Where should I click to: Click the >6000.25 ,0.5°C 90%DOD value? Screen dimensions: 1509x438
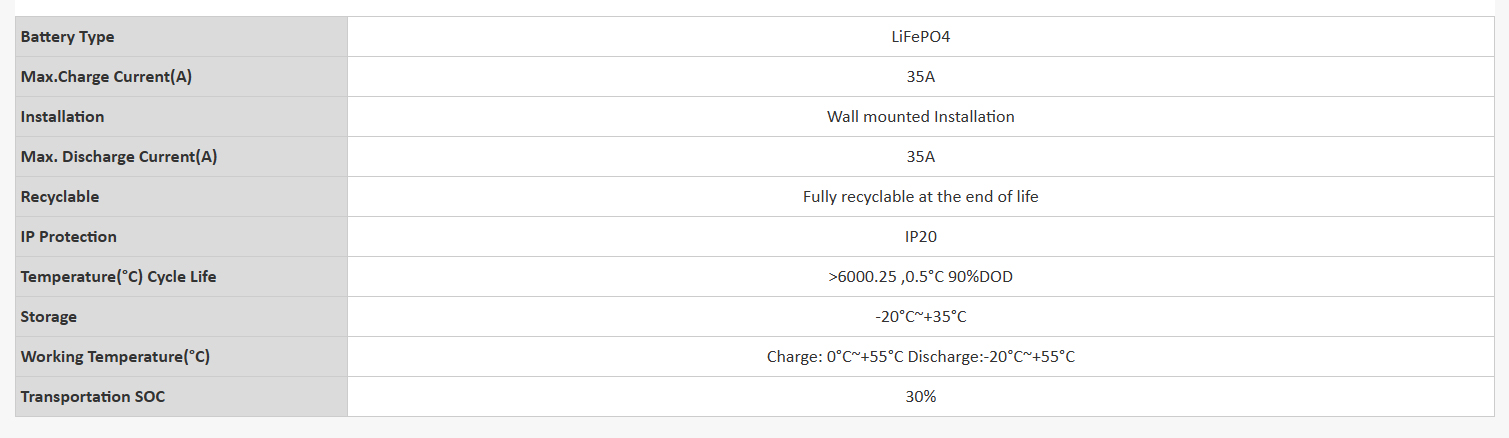coord(920,277)
